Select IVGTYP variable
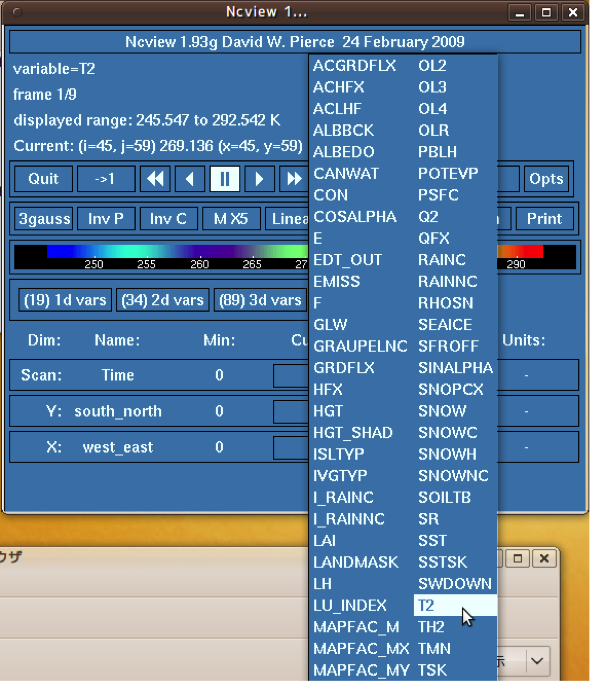 (340, 476)
